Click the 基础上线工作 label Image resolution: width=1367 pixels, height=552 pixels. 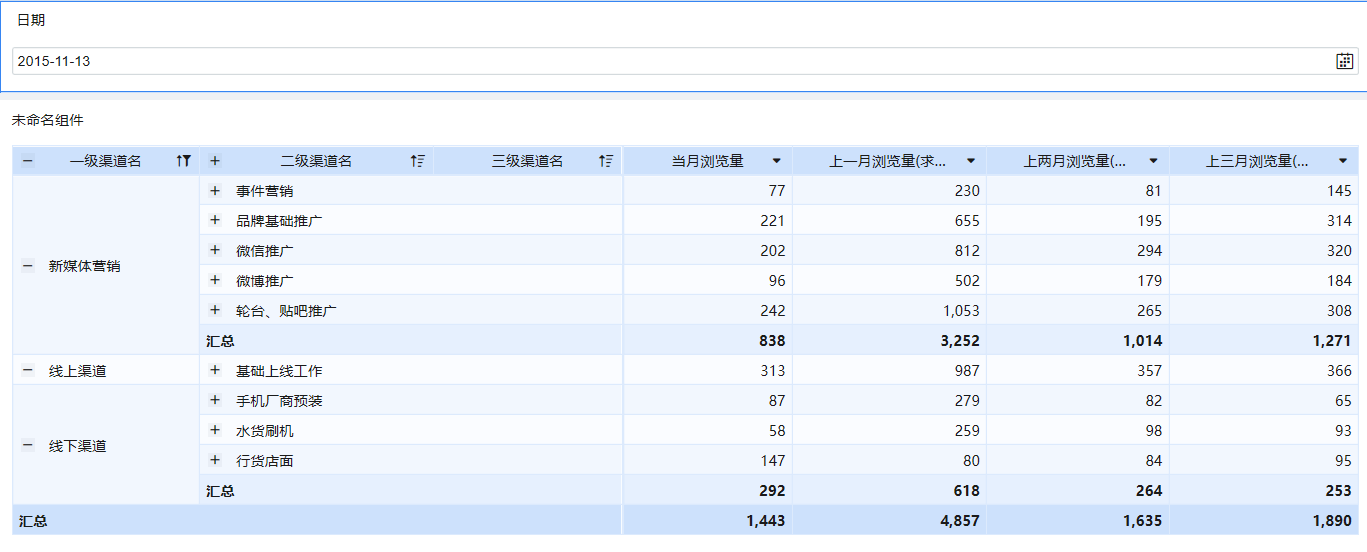tap(279, 371)
